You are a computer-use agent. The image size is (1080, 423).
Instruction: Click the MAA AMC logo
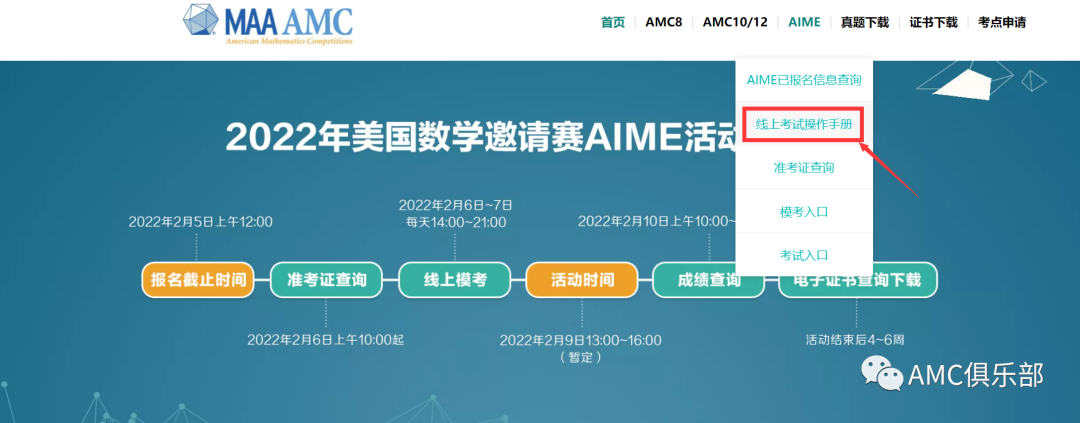click(x=268, y=24)
